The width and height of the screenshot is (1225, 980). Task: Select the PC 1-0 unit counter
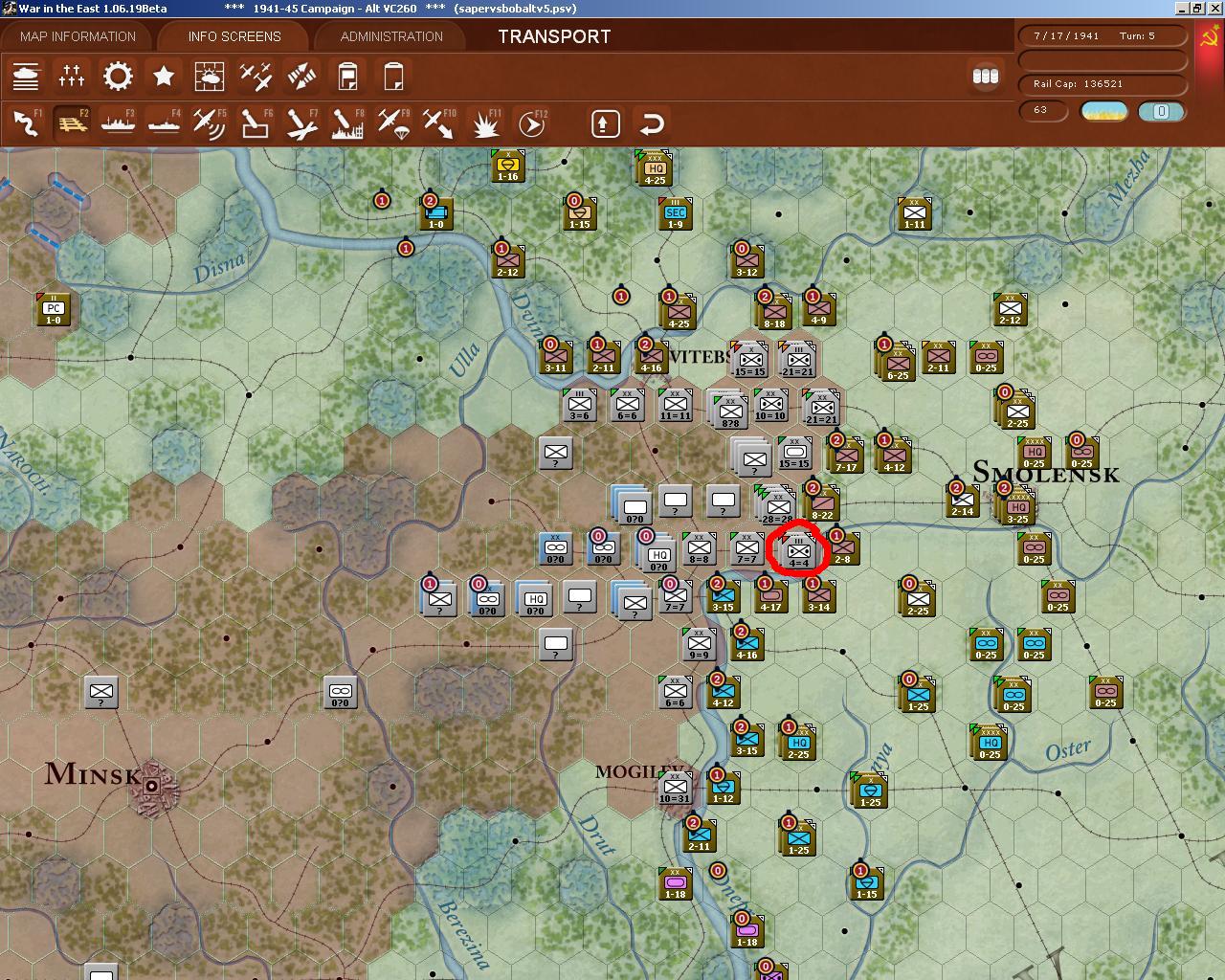(x=54, y=309)
